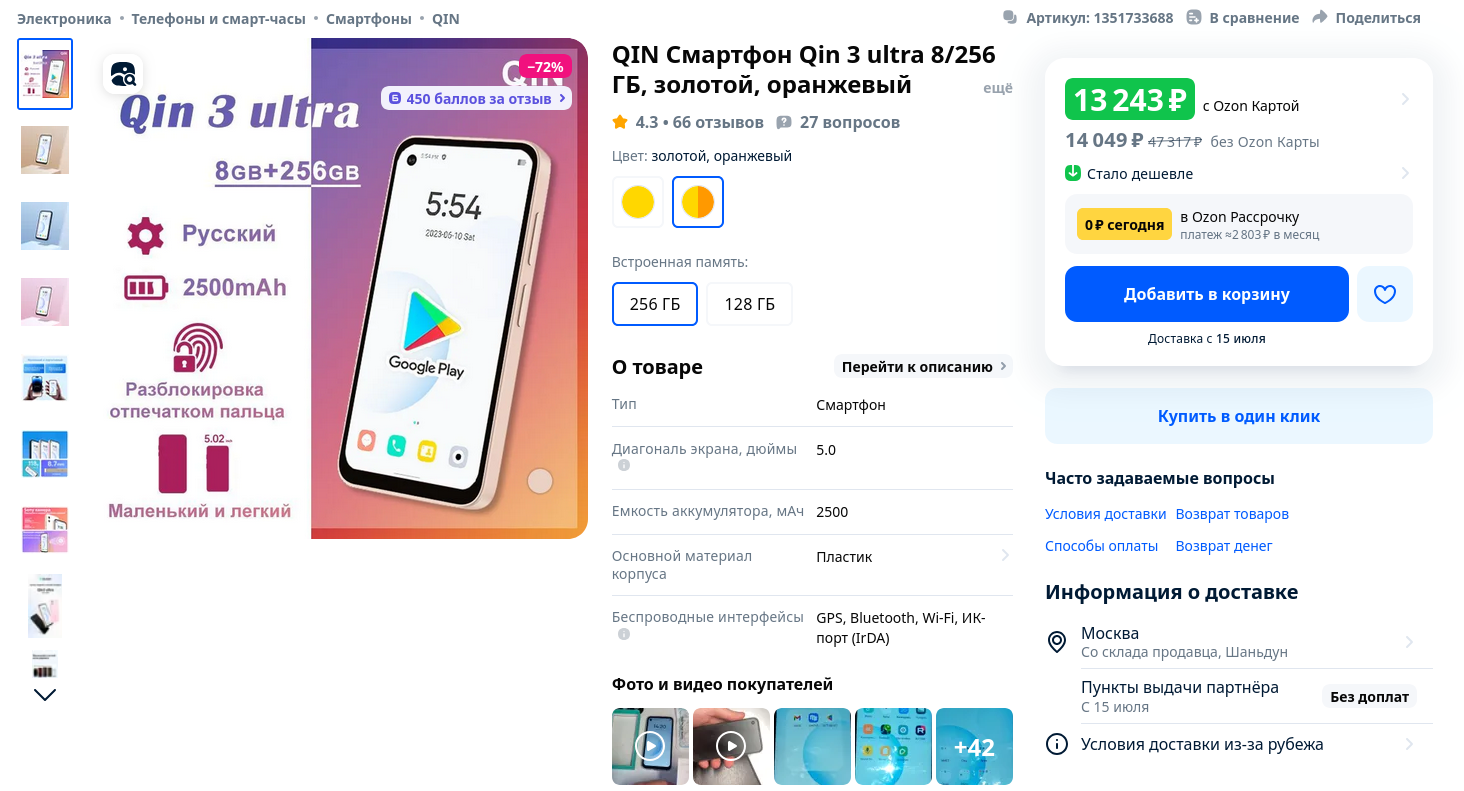Choose the solid gold color swatch
This screenshot has height=791, width=1464.
[638, 202]
